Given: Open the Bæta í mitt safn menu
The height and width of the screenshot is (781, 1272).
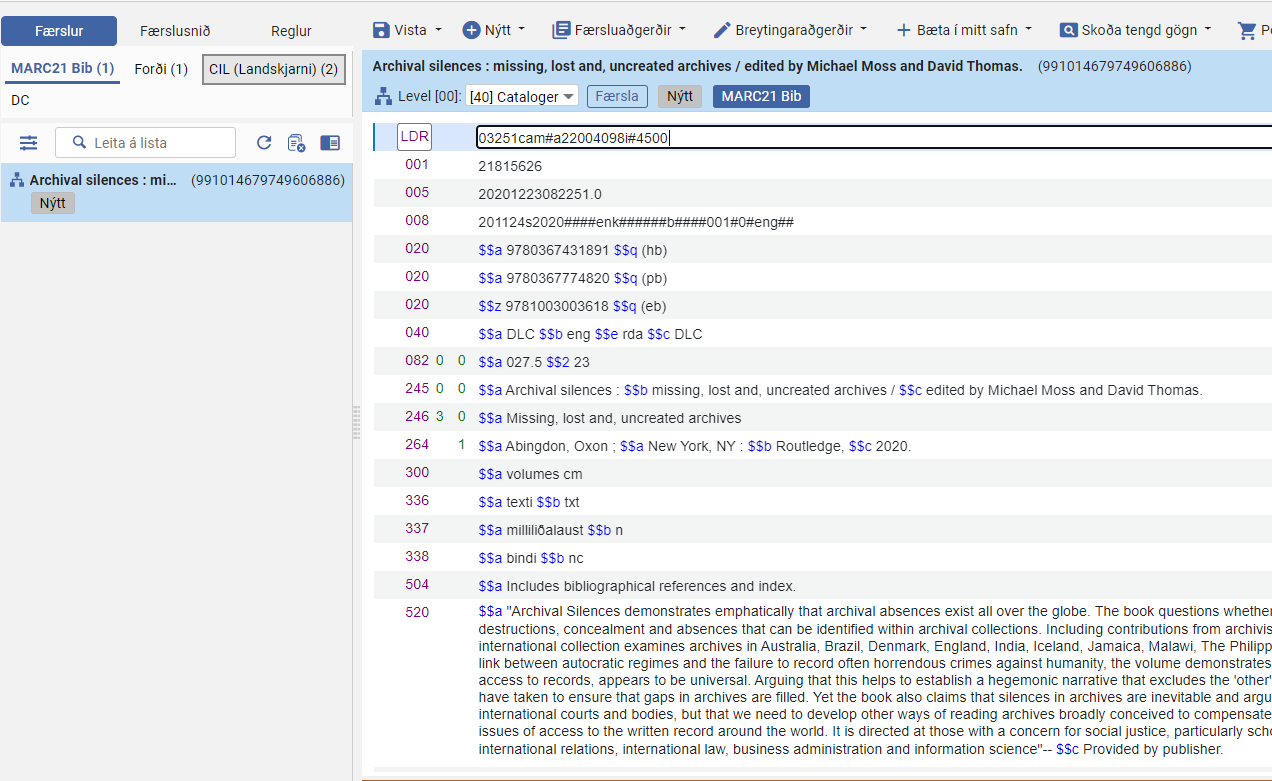Looking at the screenshot, I should click(x=964, y=30).
